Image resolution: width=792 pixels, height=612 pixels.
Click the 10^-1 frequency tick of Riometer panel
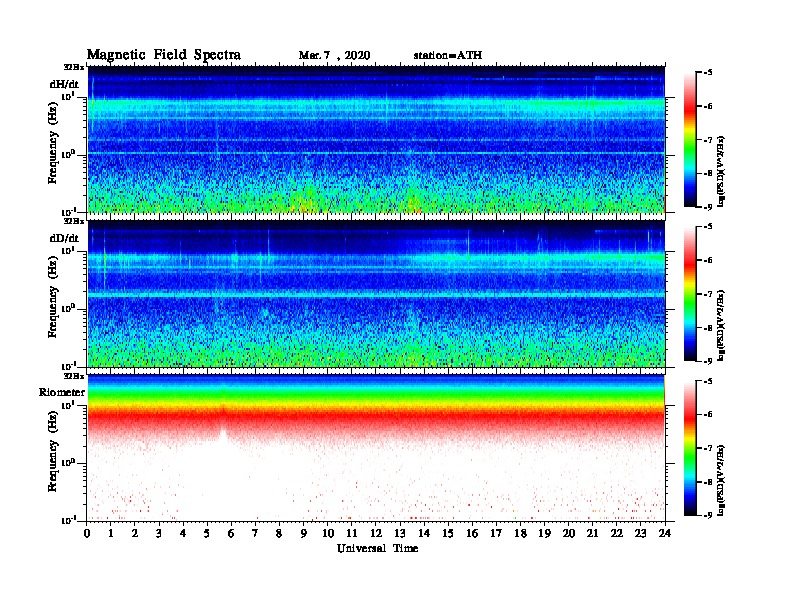click(68, 520)
